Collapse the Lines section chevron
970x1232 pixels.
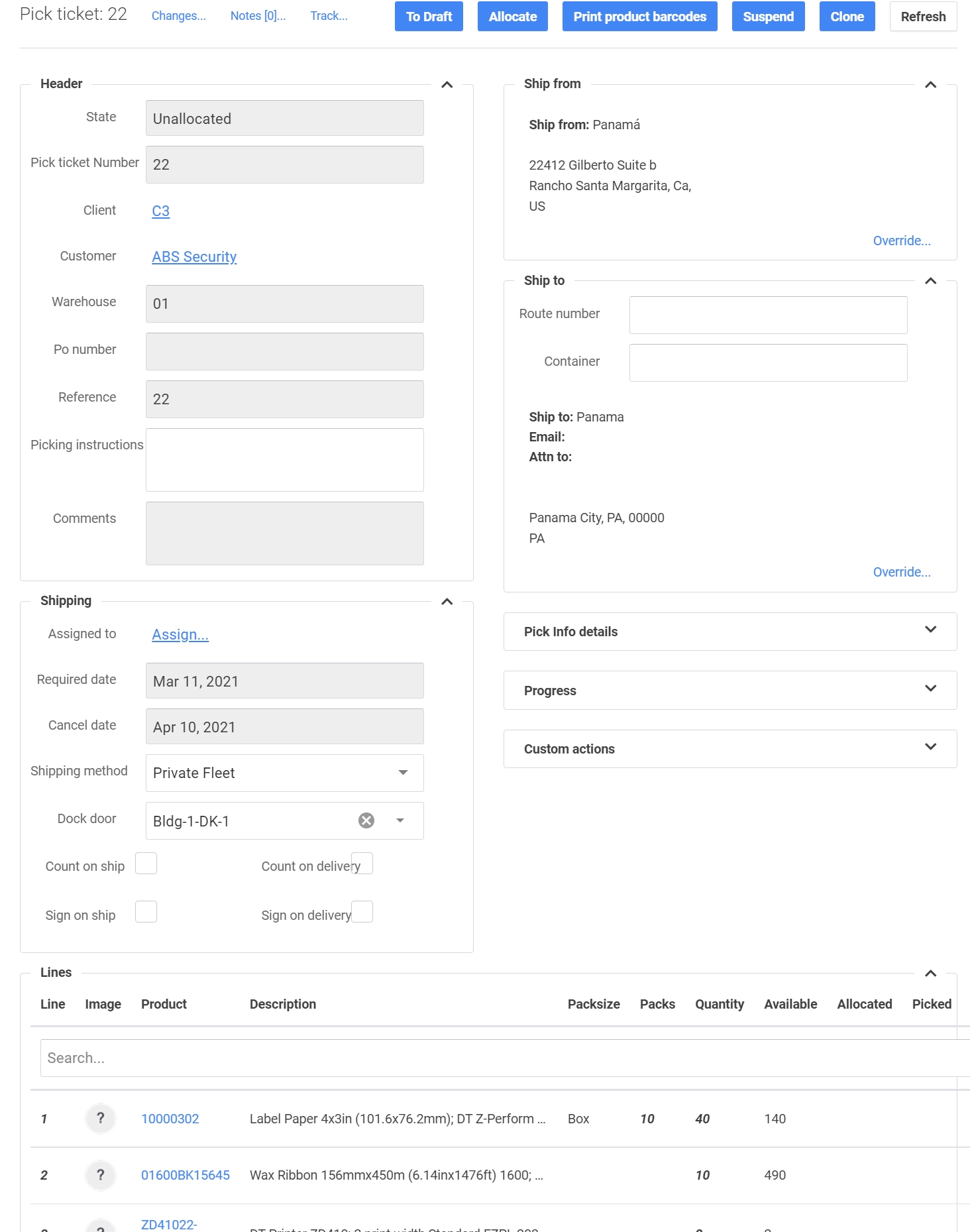[x=930, y=974]
